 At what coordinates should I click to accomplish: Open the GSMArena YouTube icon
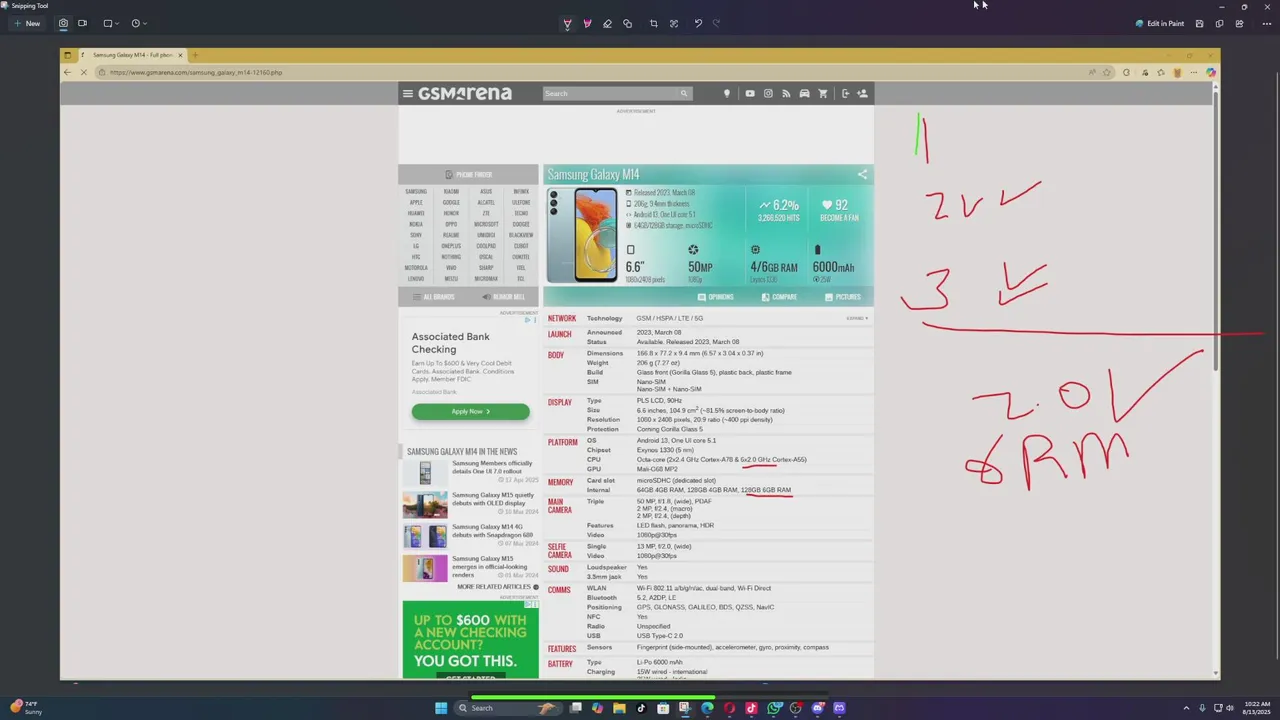[750, 93]
